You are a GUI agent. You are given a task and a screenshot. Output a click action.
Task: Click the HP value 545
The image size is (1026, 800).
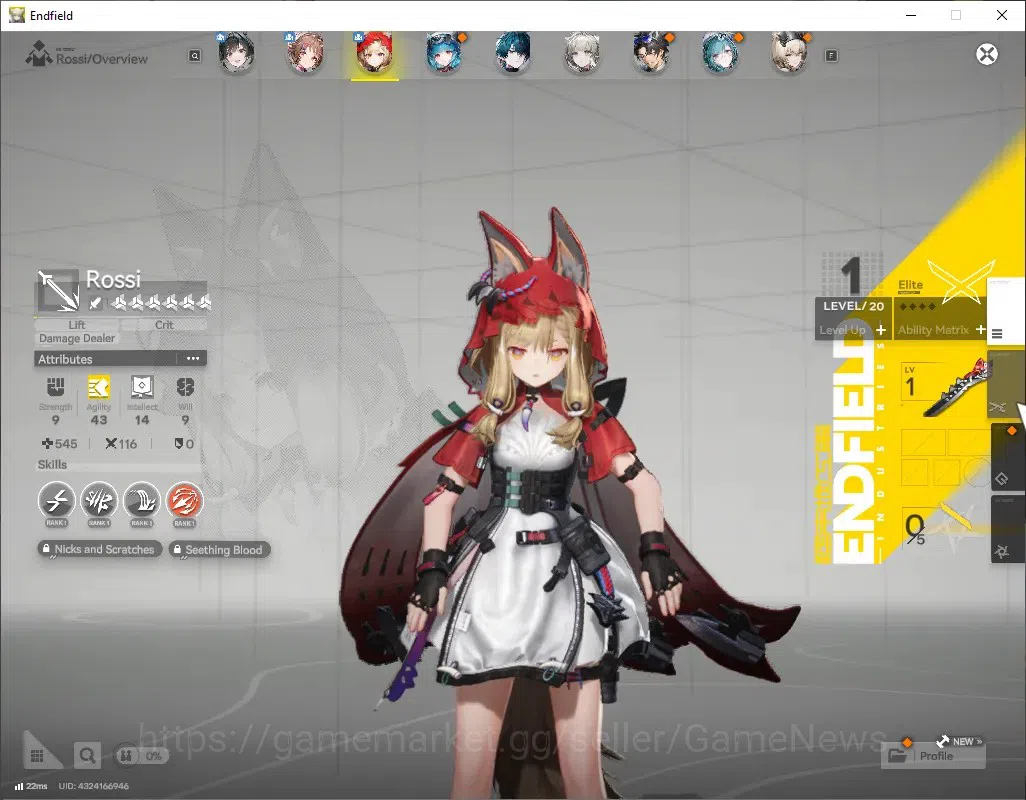[60, 444]
